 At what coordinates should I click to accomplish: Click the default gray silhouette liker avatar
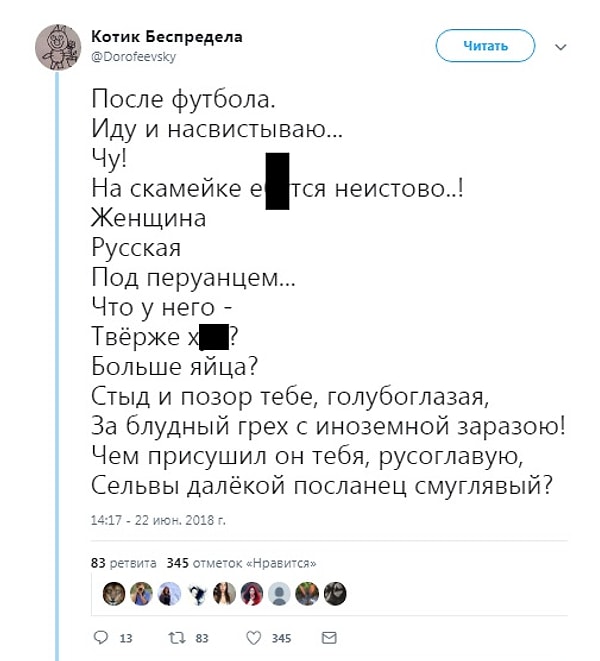[280, 593]
